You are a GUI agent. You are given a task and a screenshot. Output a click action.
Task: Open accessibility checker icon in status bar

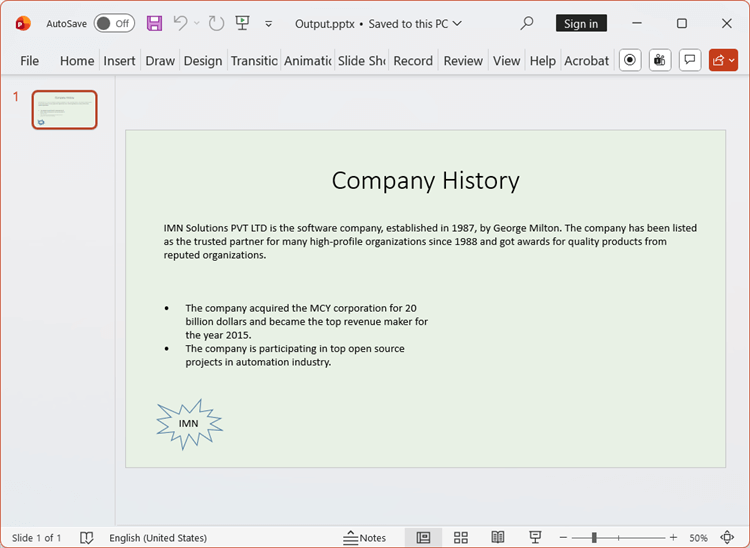pyautogui.click(x=87, y=537)
